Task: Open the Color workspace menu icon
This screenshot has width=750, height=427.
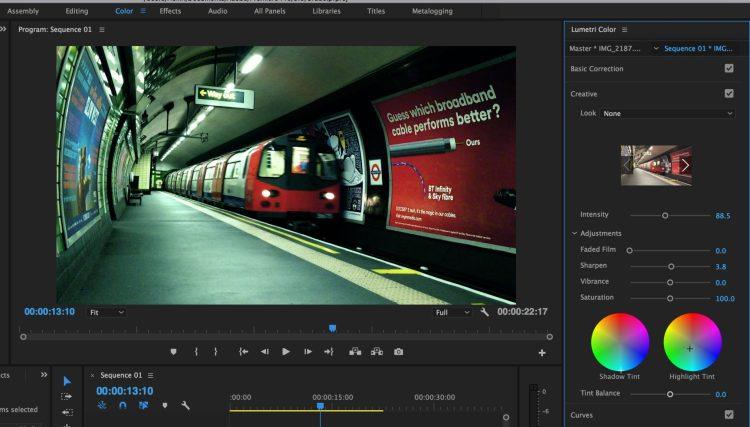Action: tap(143, 11)
